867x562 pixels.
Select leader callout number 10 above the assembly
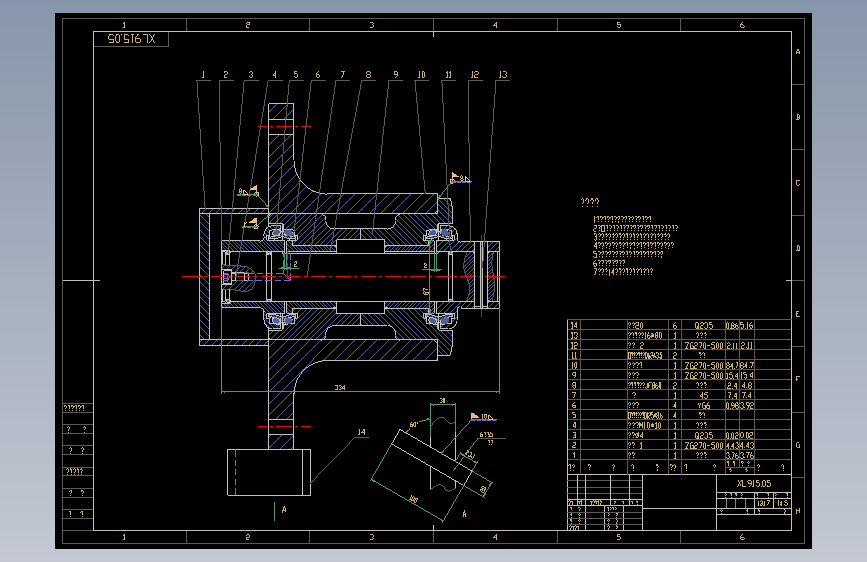pos(421,75)
